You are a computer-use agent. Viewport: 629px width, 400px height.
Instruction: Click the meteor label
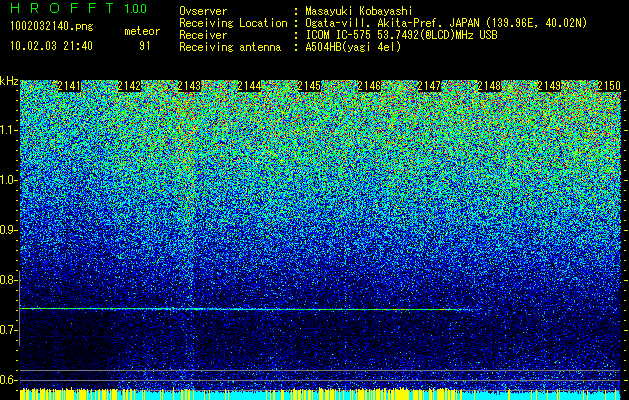tap(142, 31)
